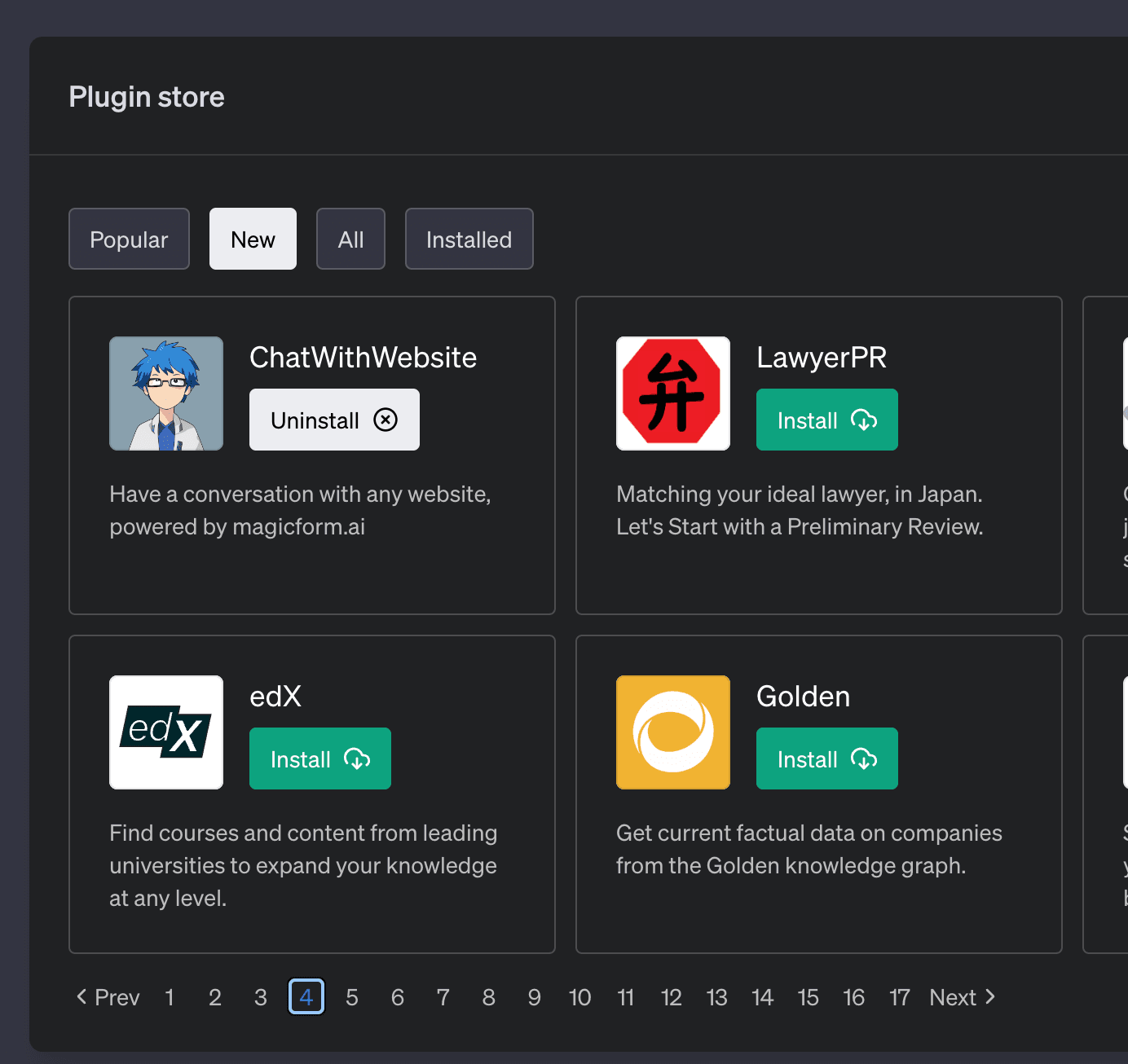Screen dimensions: 1128x1064
Task: Click the edX plugin title
Action: pos(275,697)
